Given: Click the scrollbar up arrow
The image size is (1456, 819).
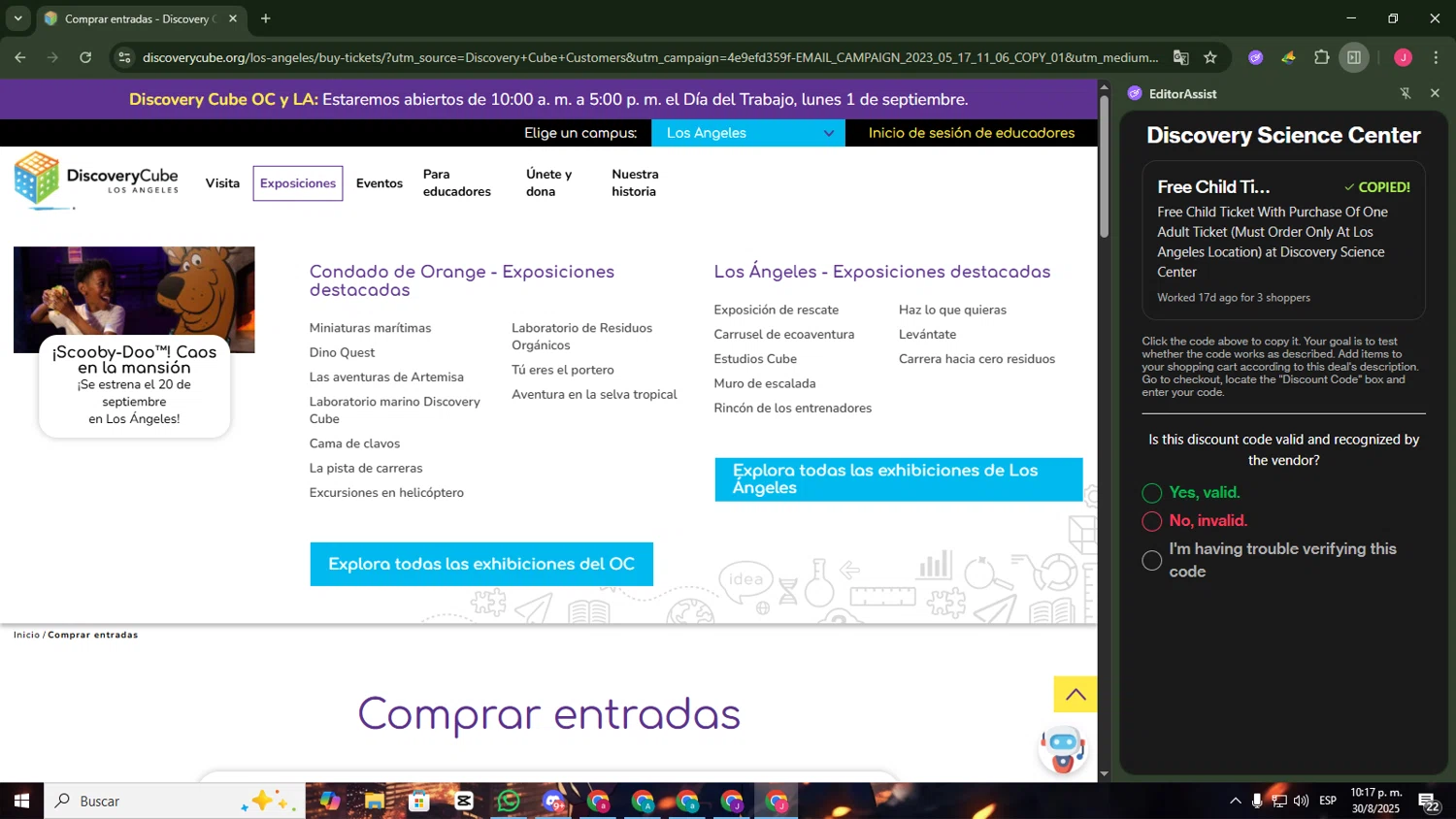Looking at the screenshot, I should [1104, 87].
